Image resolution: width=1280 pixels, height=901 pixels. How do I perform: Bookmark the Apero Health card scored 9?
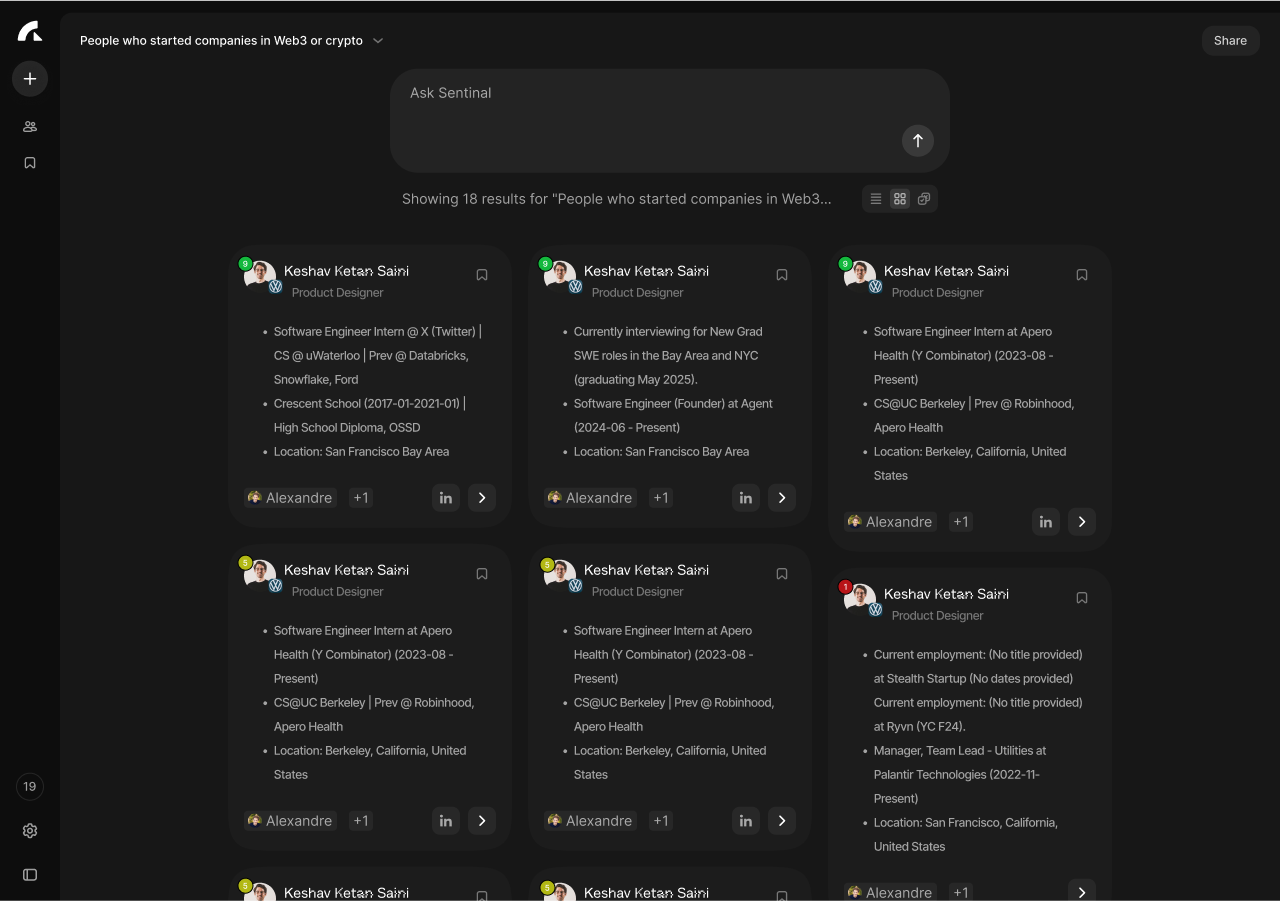1082,275
